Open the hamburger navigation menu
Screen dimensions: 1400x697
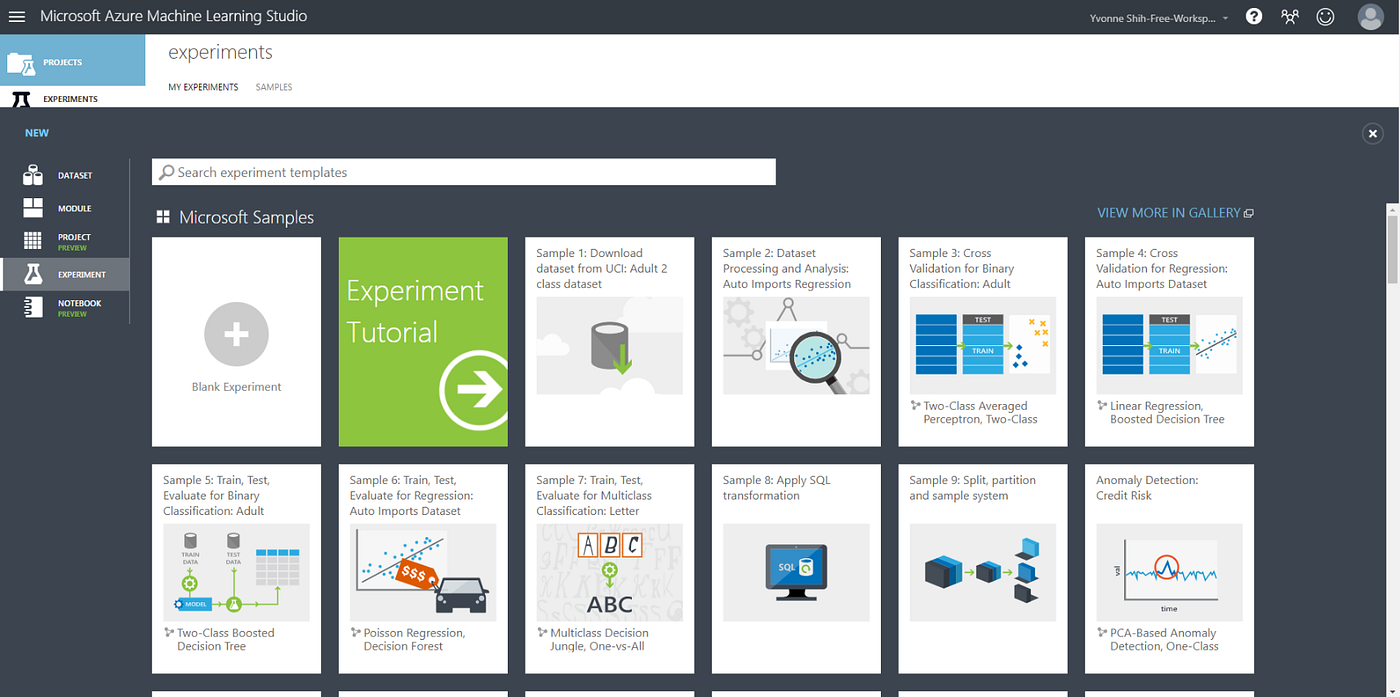(16, 16)
